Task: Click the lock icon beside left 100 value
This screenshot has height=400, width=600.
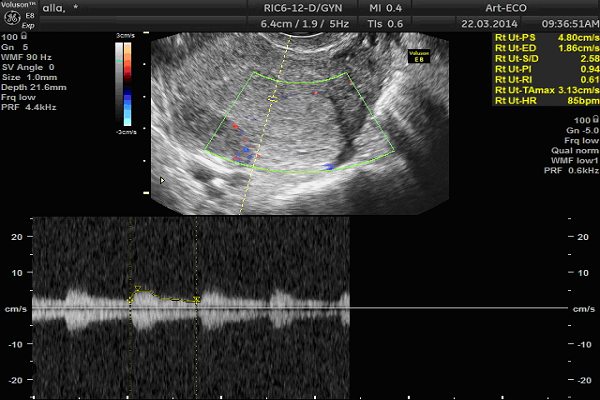Action: coord(24,36)
